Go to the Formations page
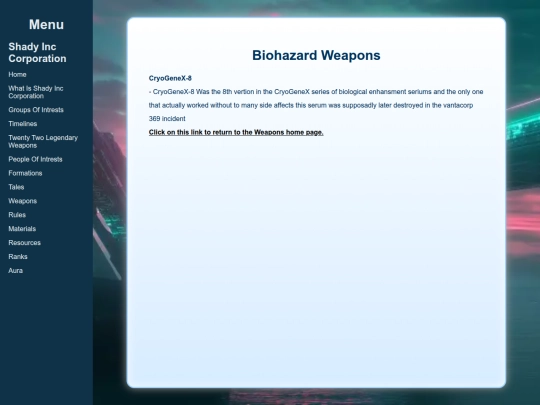 25,173
